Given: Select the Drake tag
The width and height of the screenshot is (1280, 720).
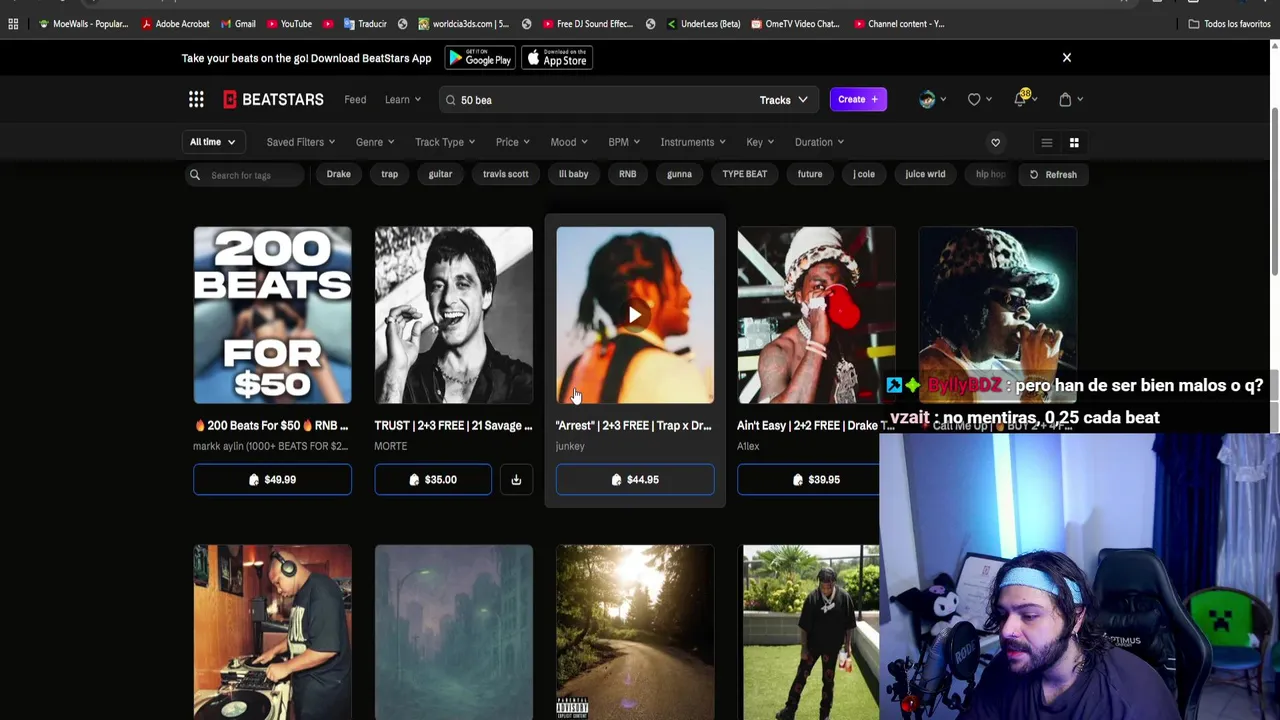Looking at the screenshot, I should [338, 174].
